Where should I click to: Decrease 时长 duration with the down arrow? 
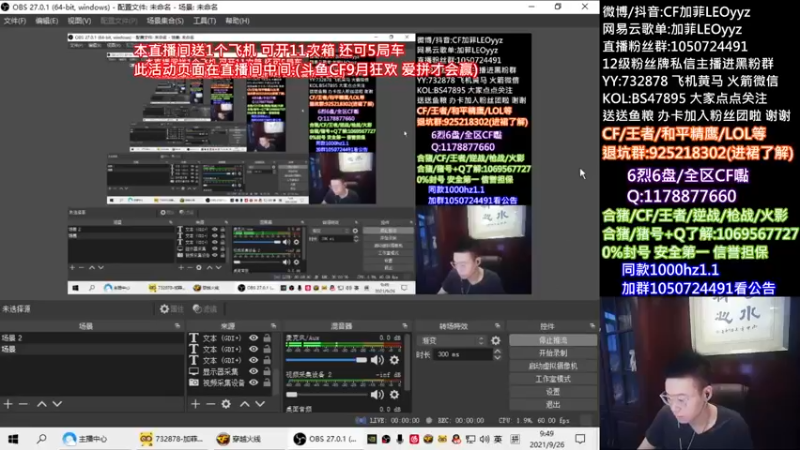[497, 358]
